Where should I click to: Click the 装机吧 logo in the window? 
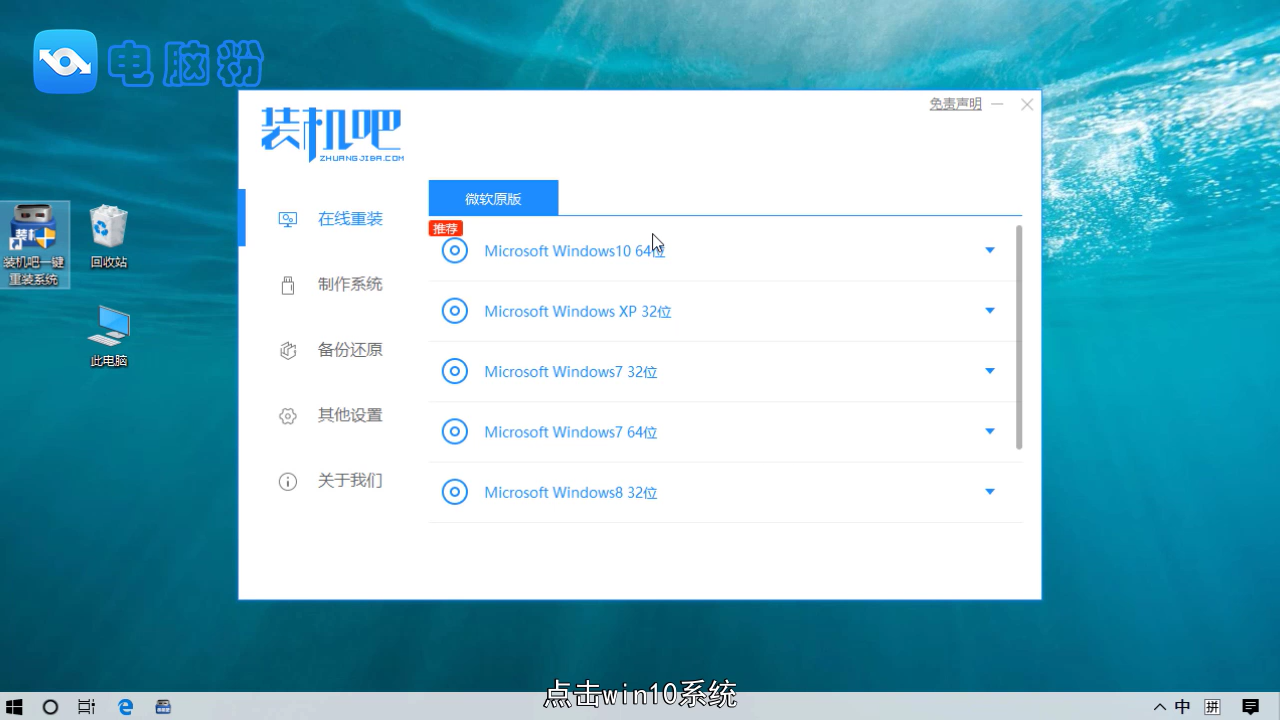click(332, 134)
